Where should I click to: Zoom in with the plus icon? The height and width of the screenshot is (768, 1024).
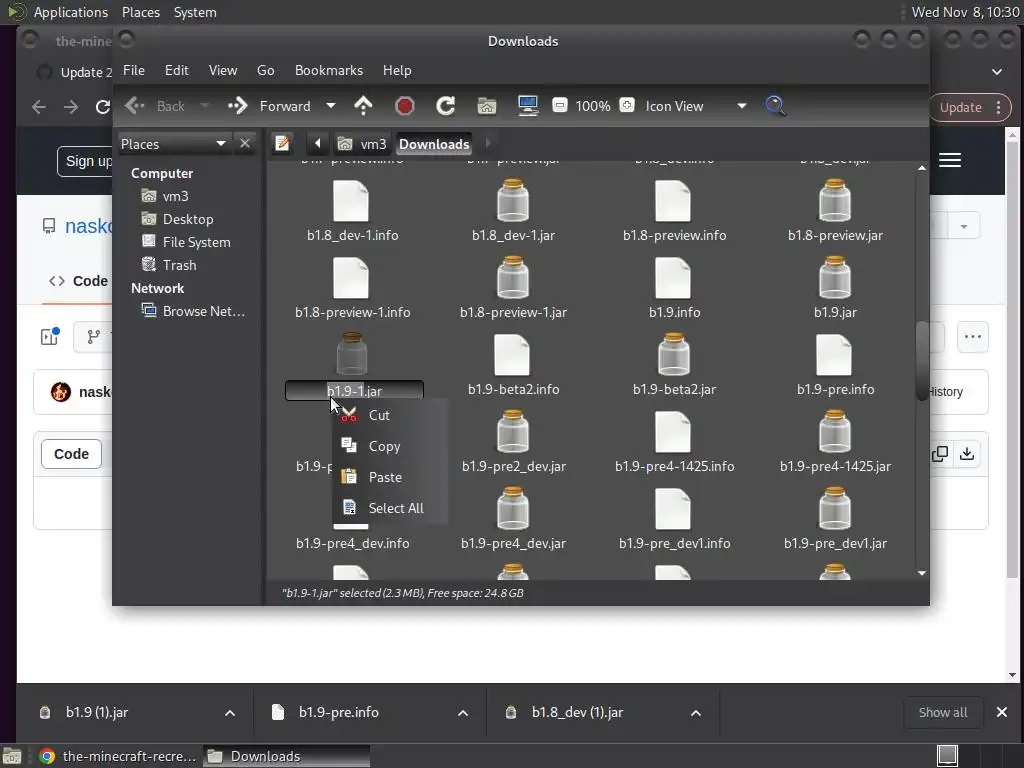point(627,105)
